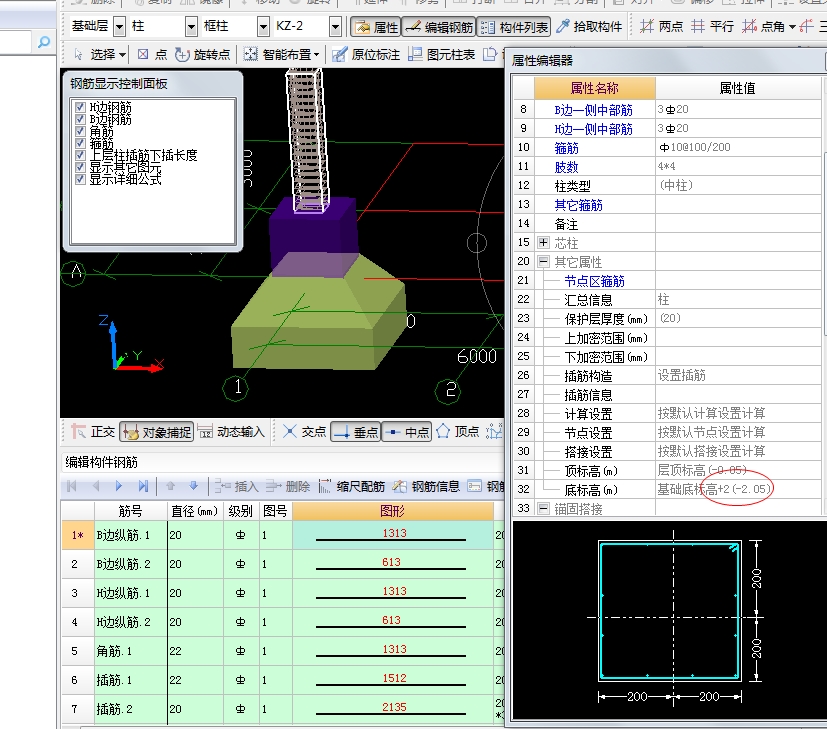Open the 点角 tool dropdown arrow
827x729 pixels.
[792, 27]
